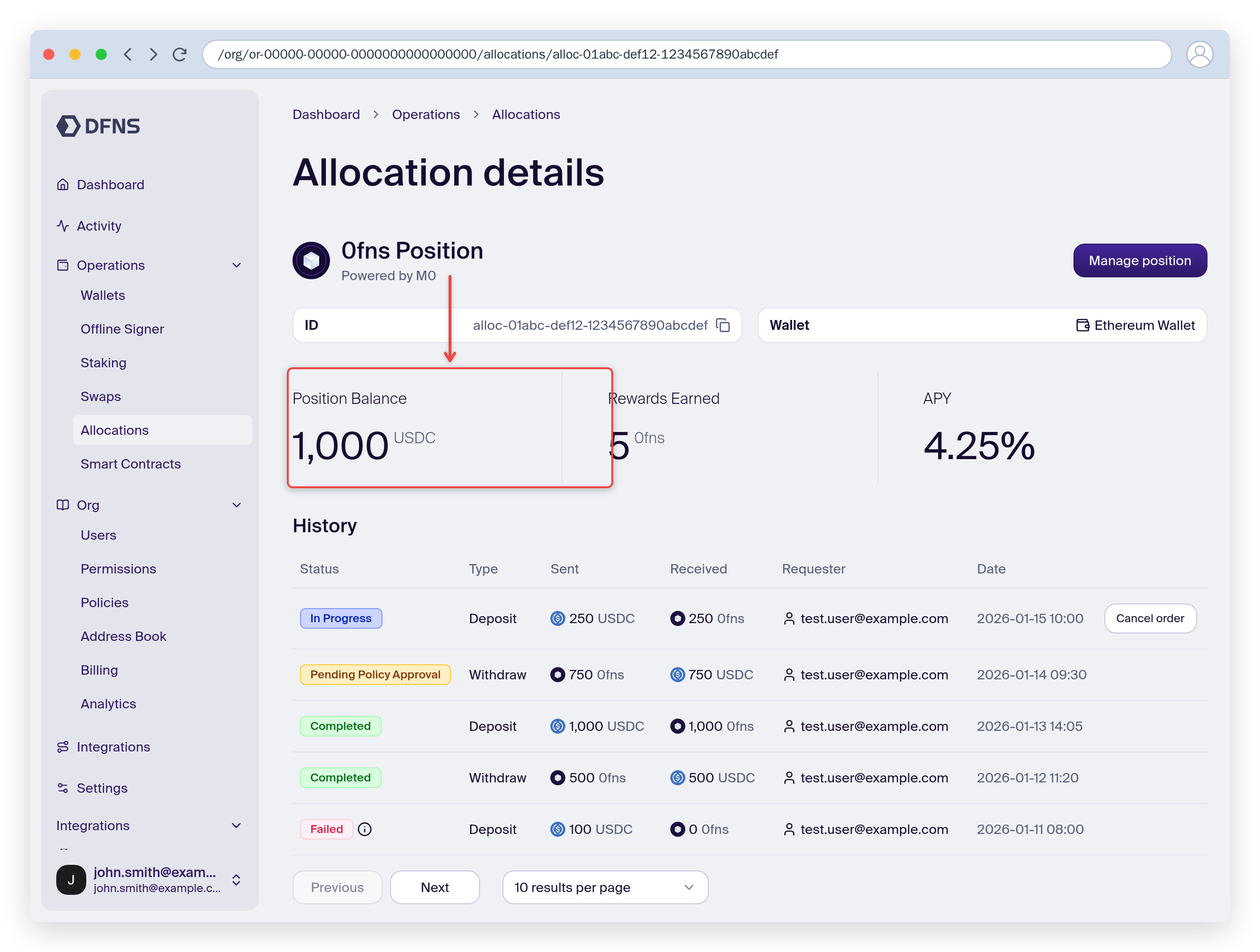Open Smart Contracts in the sidebar

[x=130, y=463]
